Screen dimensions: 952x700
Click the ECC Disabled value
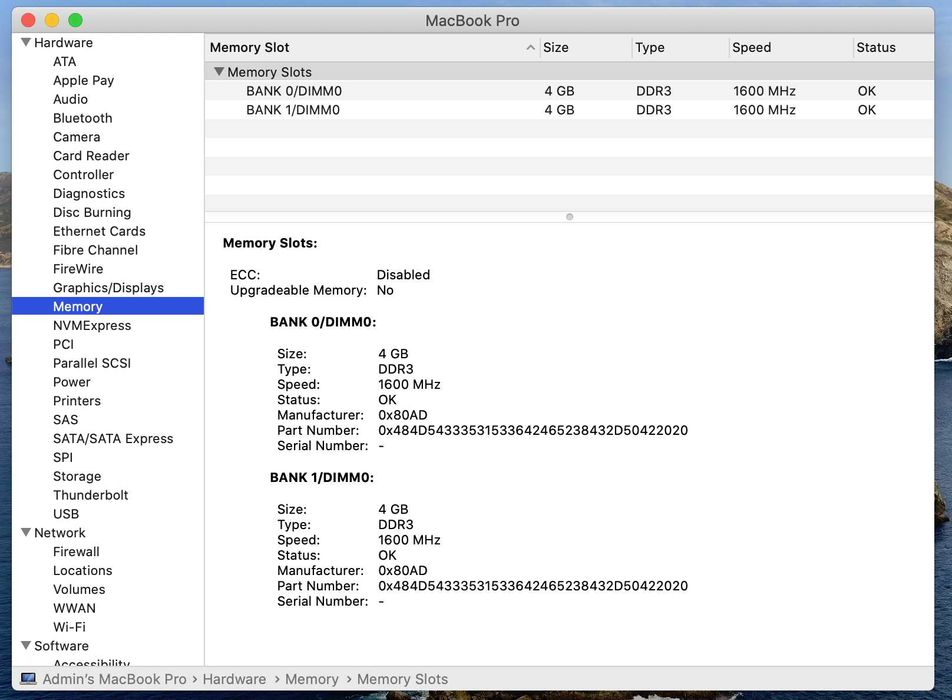tap(403, 274)
